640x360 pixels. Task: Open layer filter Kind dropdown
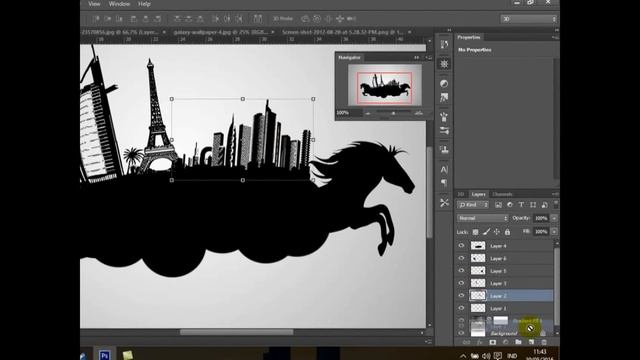[x=473, y=205]
